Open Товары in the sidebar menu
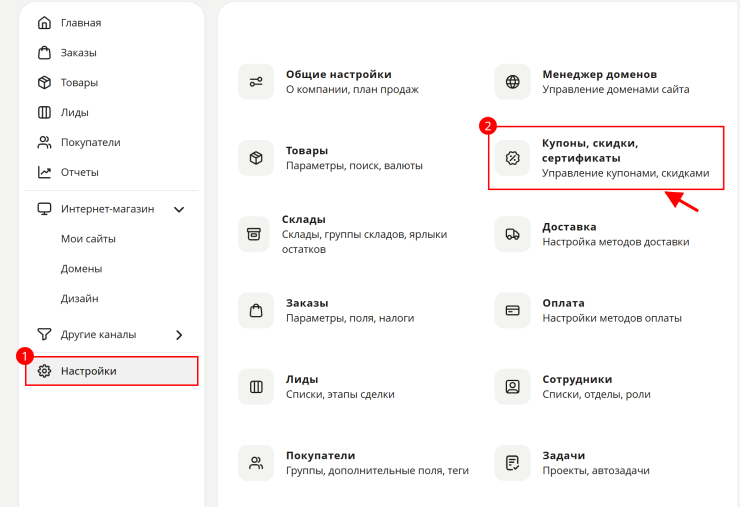Viewport: 740px width, 507px height. click(x=79, y=83)
